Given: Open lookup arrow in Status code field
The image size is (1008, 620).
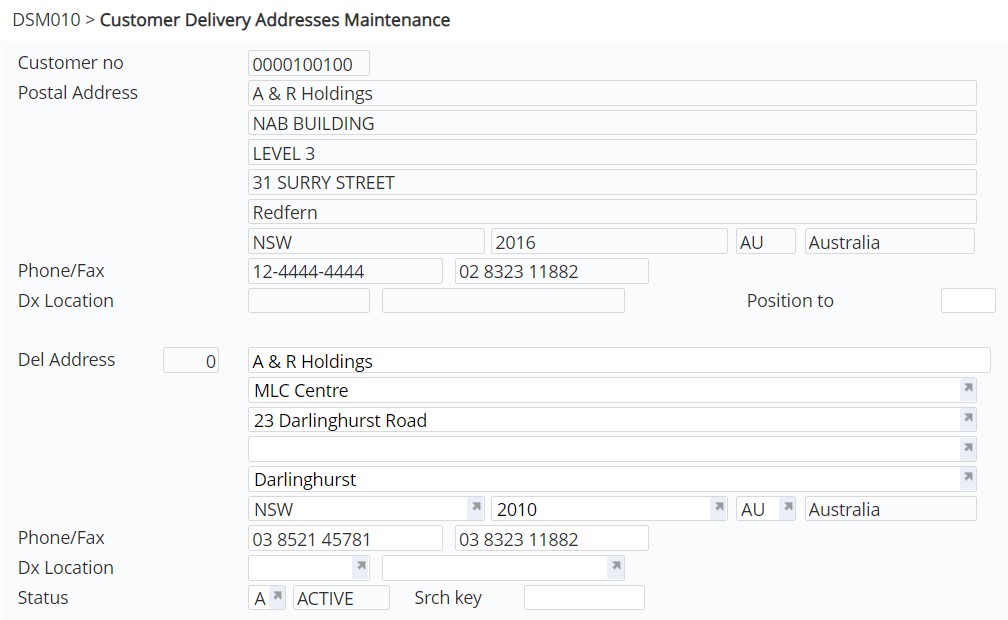Looking at the screenshot, I should click(x=277, y=597).
